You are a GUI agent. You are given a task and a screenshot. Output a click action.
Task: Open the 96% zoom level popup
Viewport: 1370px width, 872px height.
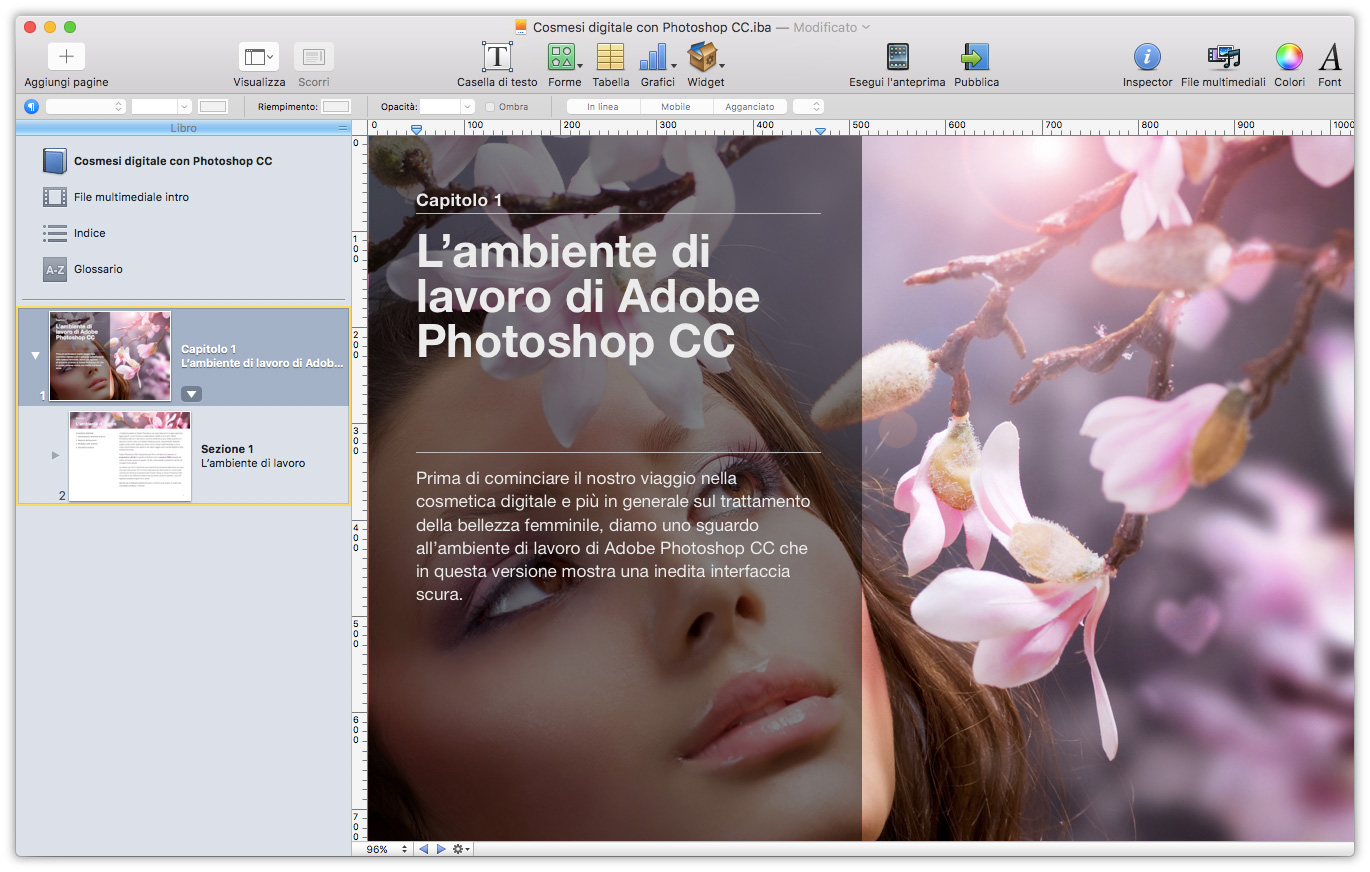385,849
